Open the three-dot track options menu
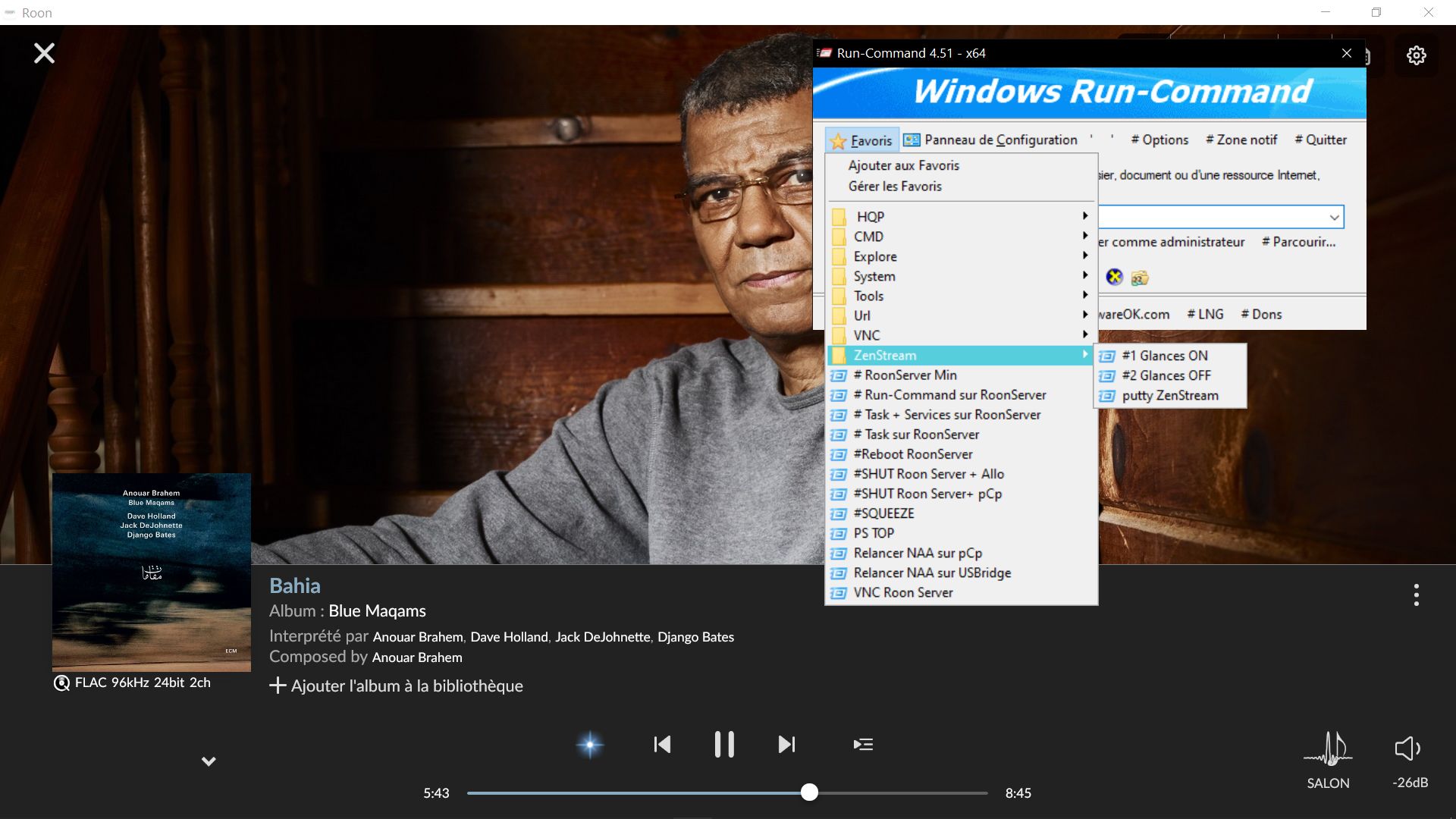This screenshot has height=819, width=1456. (1416, 595)
